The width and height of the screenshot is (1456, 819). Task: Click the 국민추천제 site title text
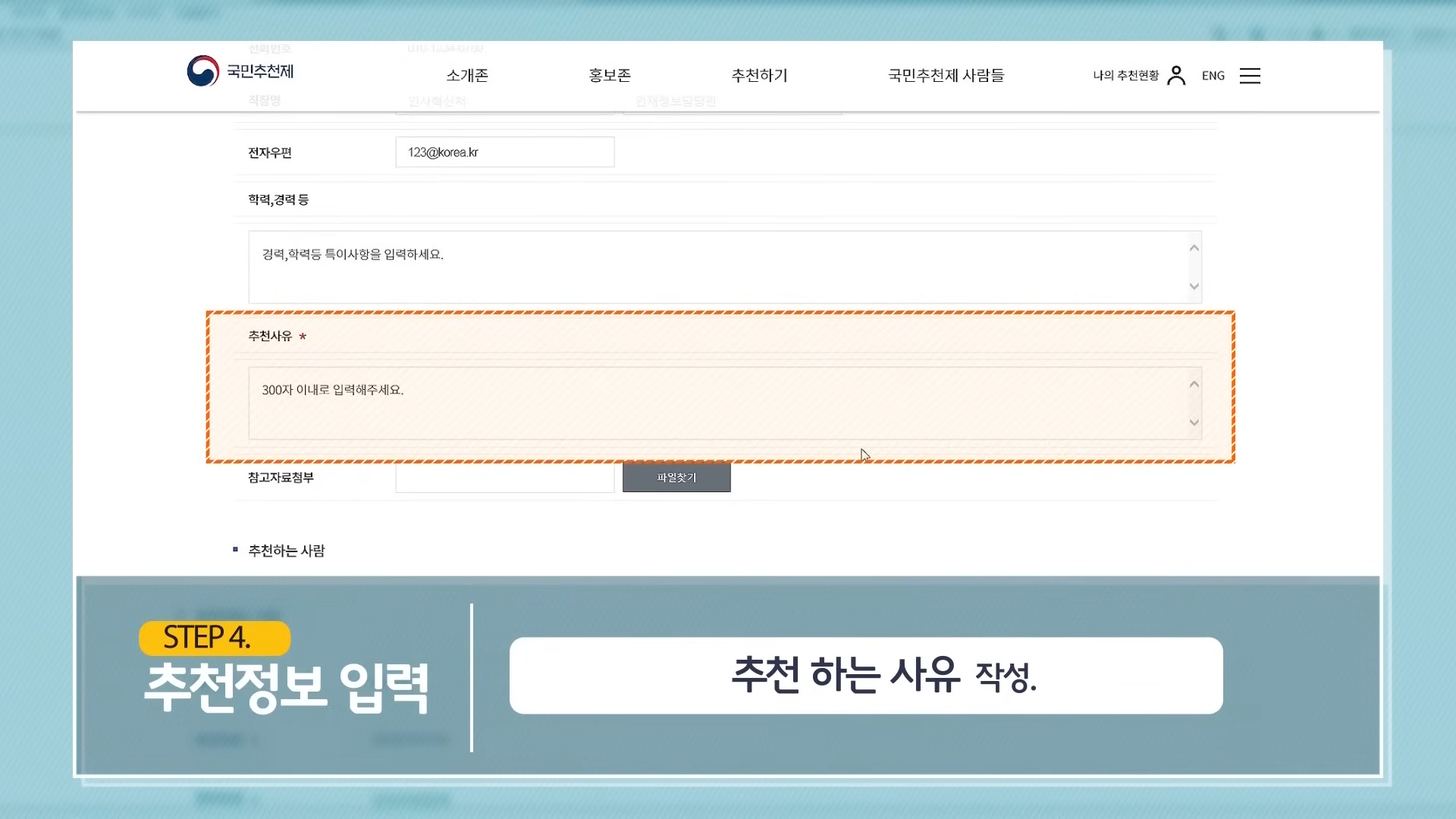(x=260, y=71)
